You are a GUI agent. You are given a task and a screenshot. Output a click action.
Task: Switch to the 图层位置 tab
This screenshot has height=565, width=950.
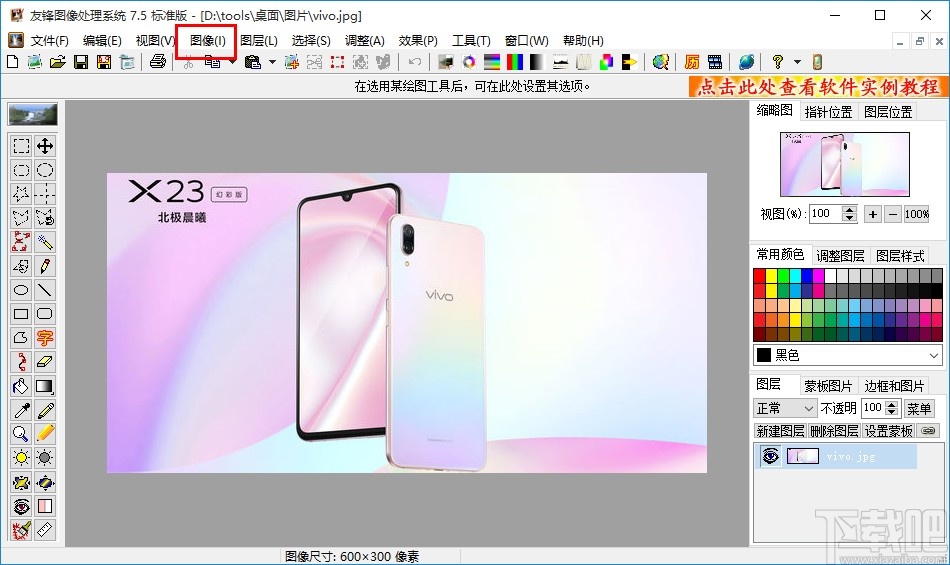pyautogui.click(x=888, y=112)
